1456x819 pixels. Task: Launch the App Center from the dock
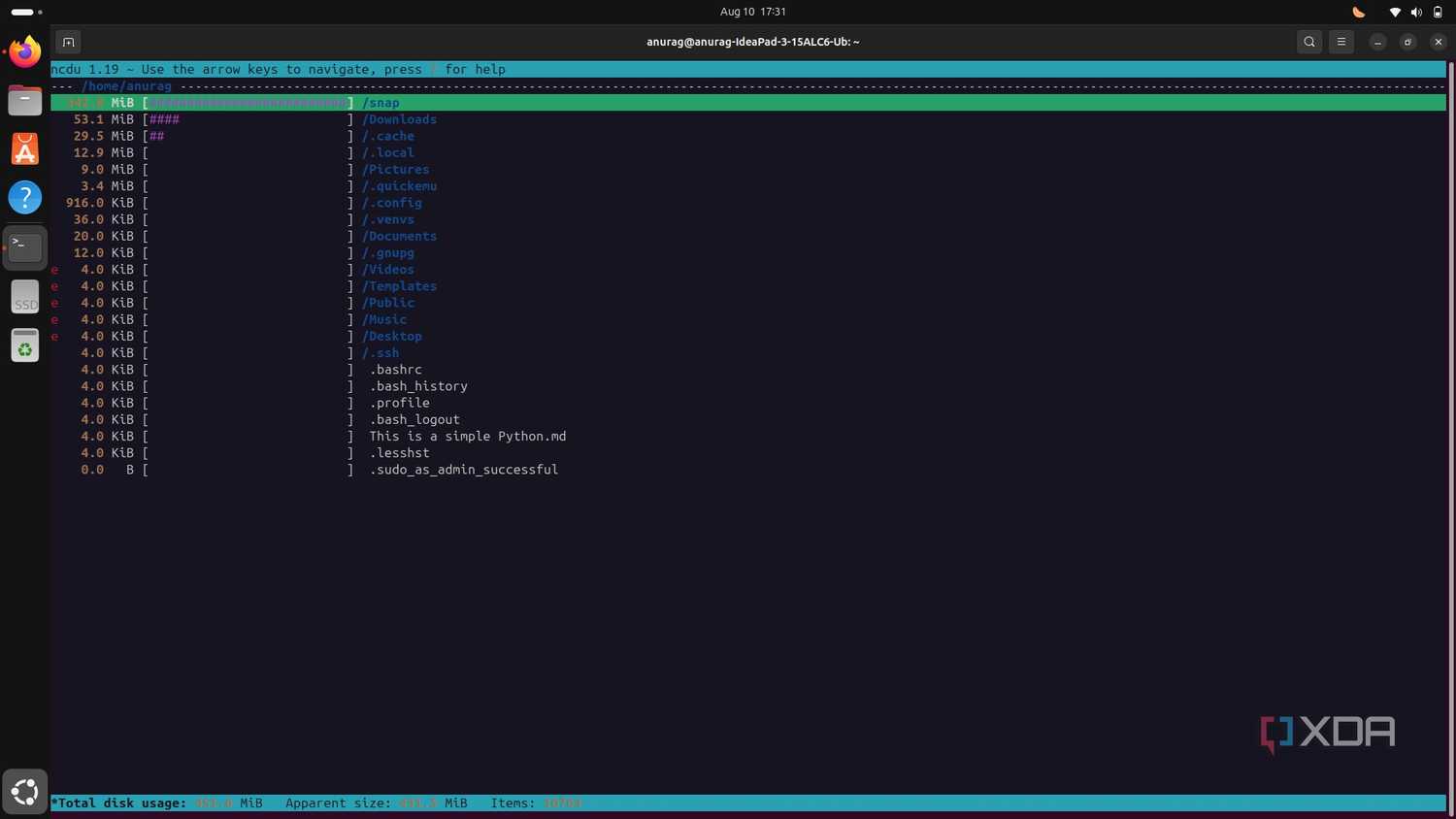pos(25,148)
